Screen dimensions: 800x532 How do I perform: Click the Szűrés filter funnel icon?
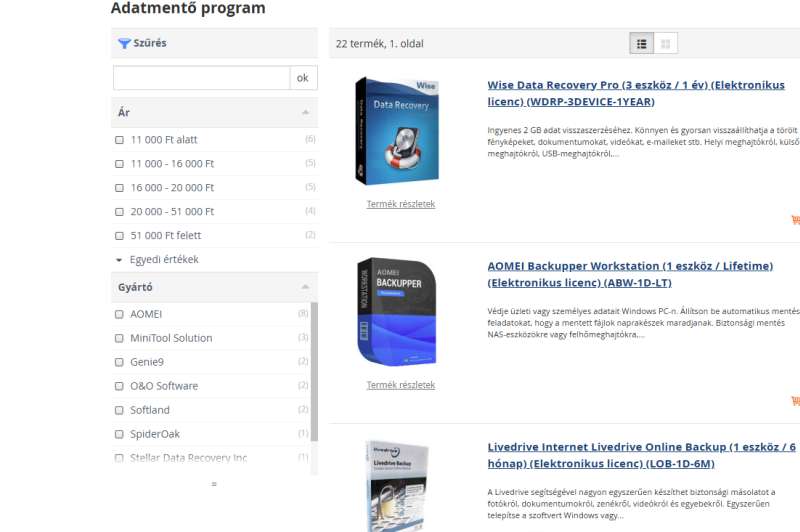tap(124, 44)
